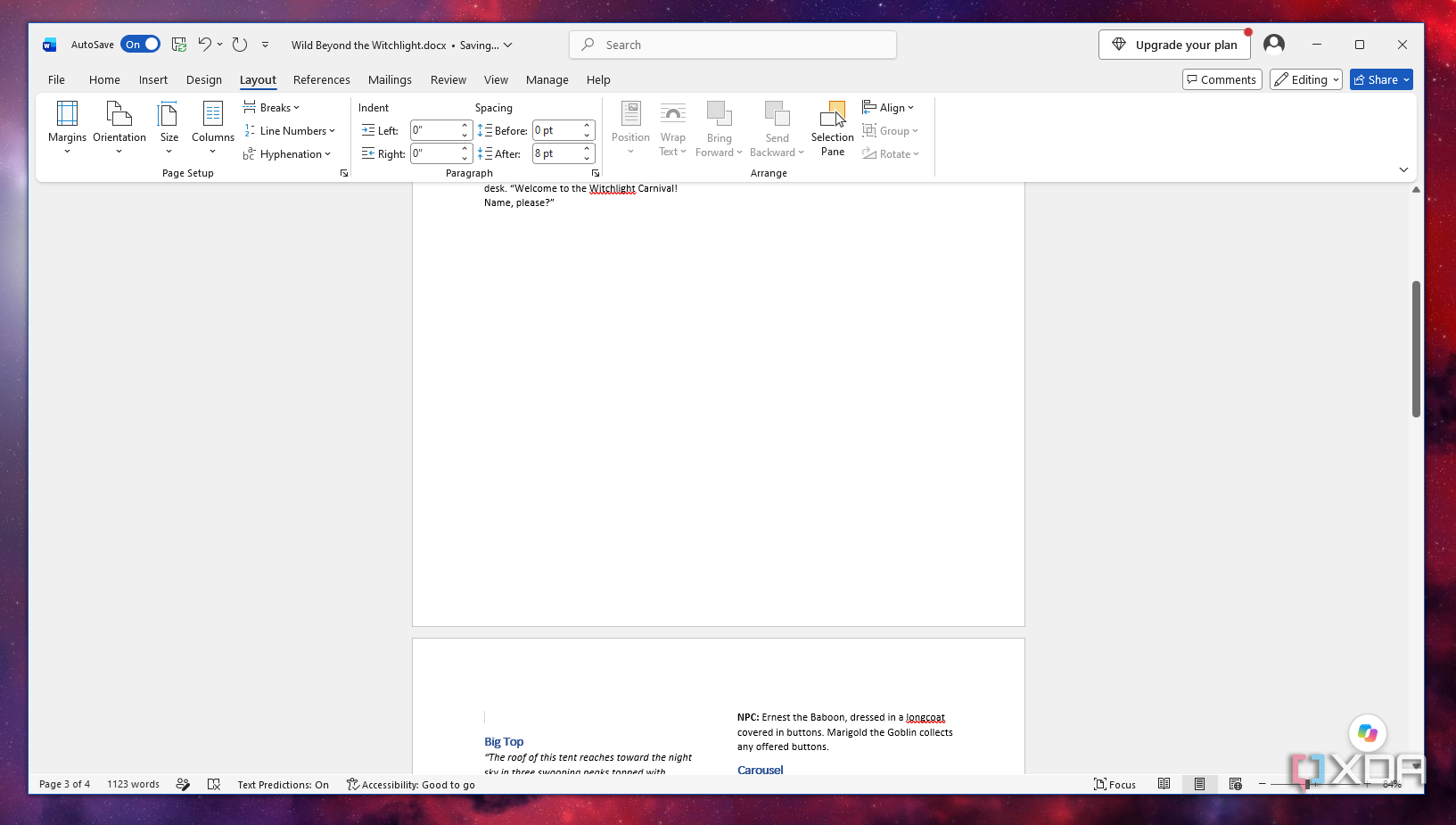Click the Redo button
The height and width of the screenshot is (825, 1456).
(240, 45)
